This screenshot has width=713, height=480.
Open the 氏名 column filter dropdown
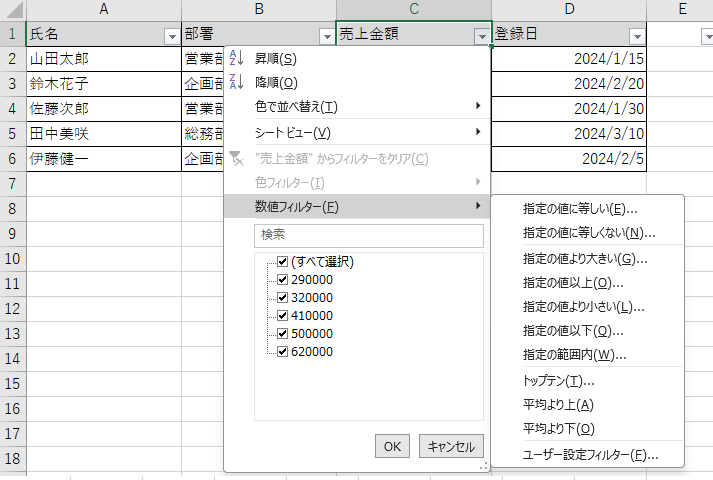click(169, 35)
